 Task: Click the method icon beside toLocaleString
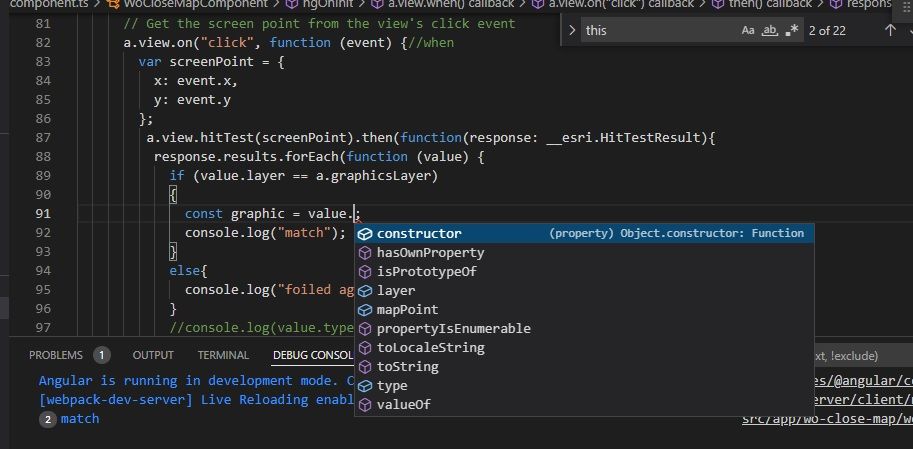point(365,348)
